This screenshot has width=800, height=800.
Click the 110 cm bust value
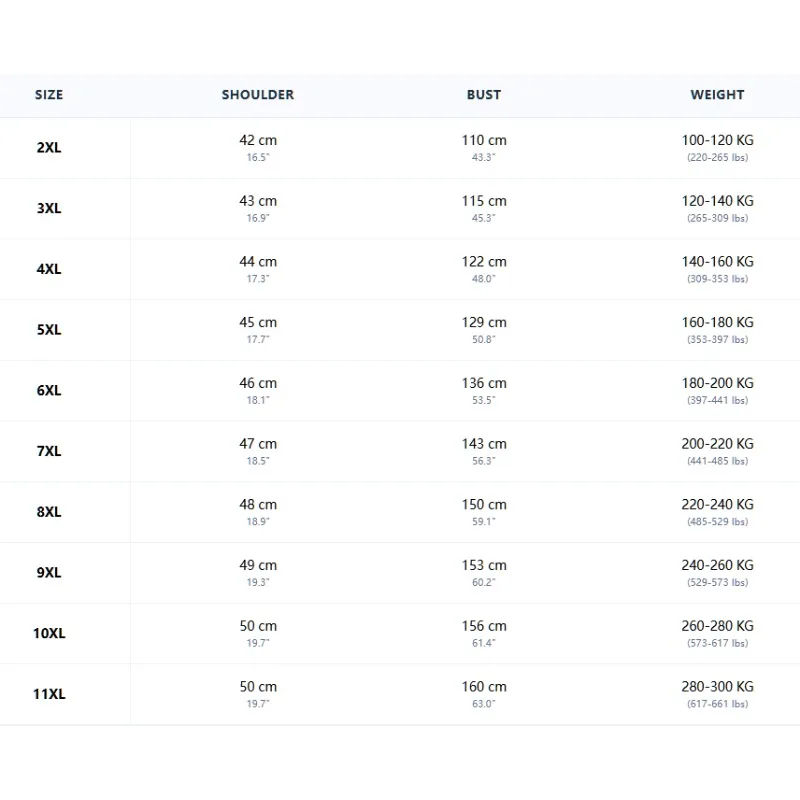(484, 140)
